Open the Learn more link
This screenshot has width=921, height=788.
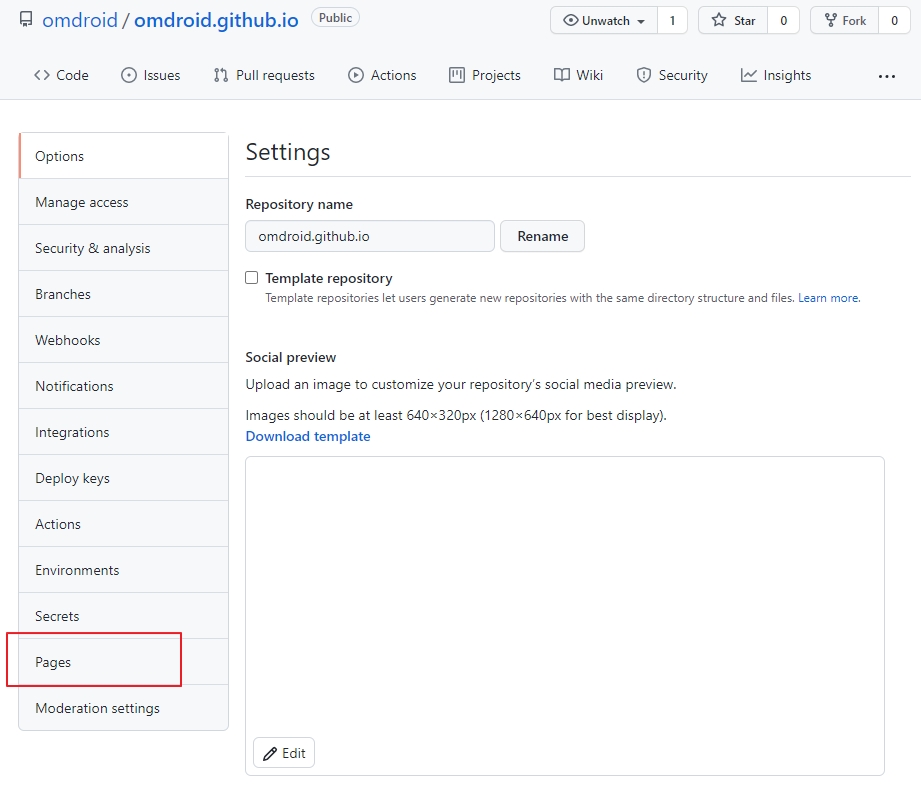829,298
